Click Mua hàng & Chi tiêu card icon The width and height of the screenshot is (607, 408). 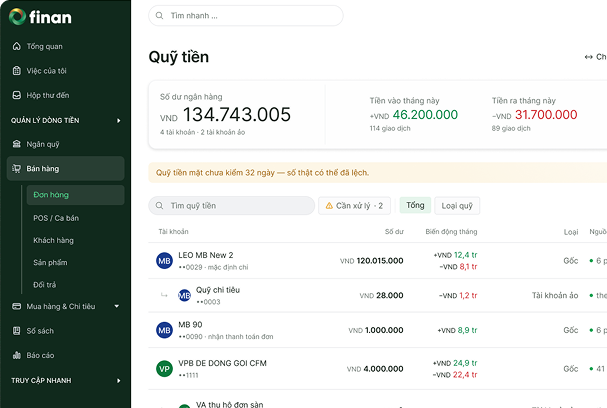pyautogui.click(x=17, y=306)
